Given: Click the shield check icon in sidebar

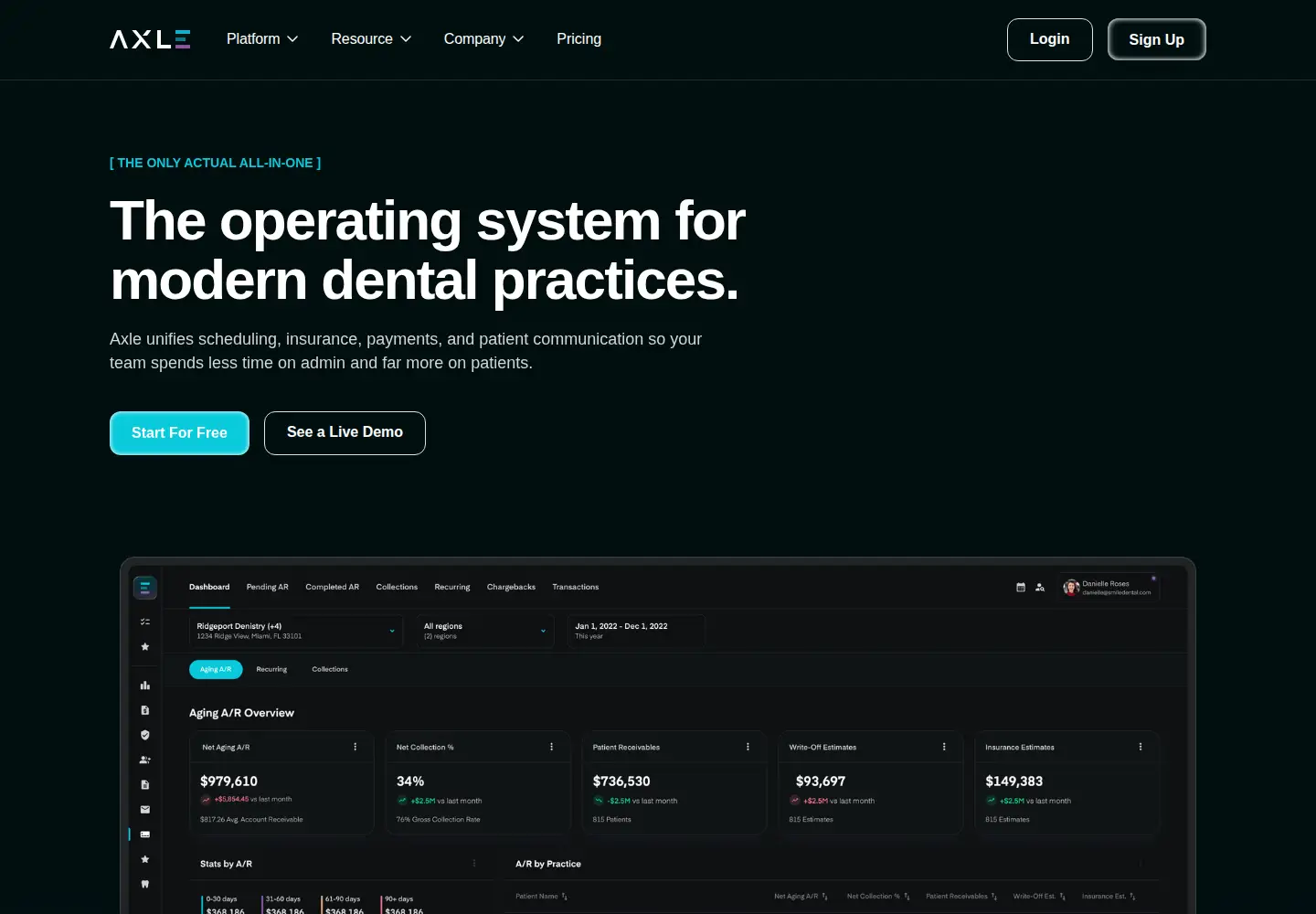Looking at the screenshot, I should coord(145,735).
